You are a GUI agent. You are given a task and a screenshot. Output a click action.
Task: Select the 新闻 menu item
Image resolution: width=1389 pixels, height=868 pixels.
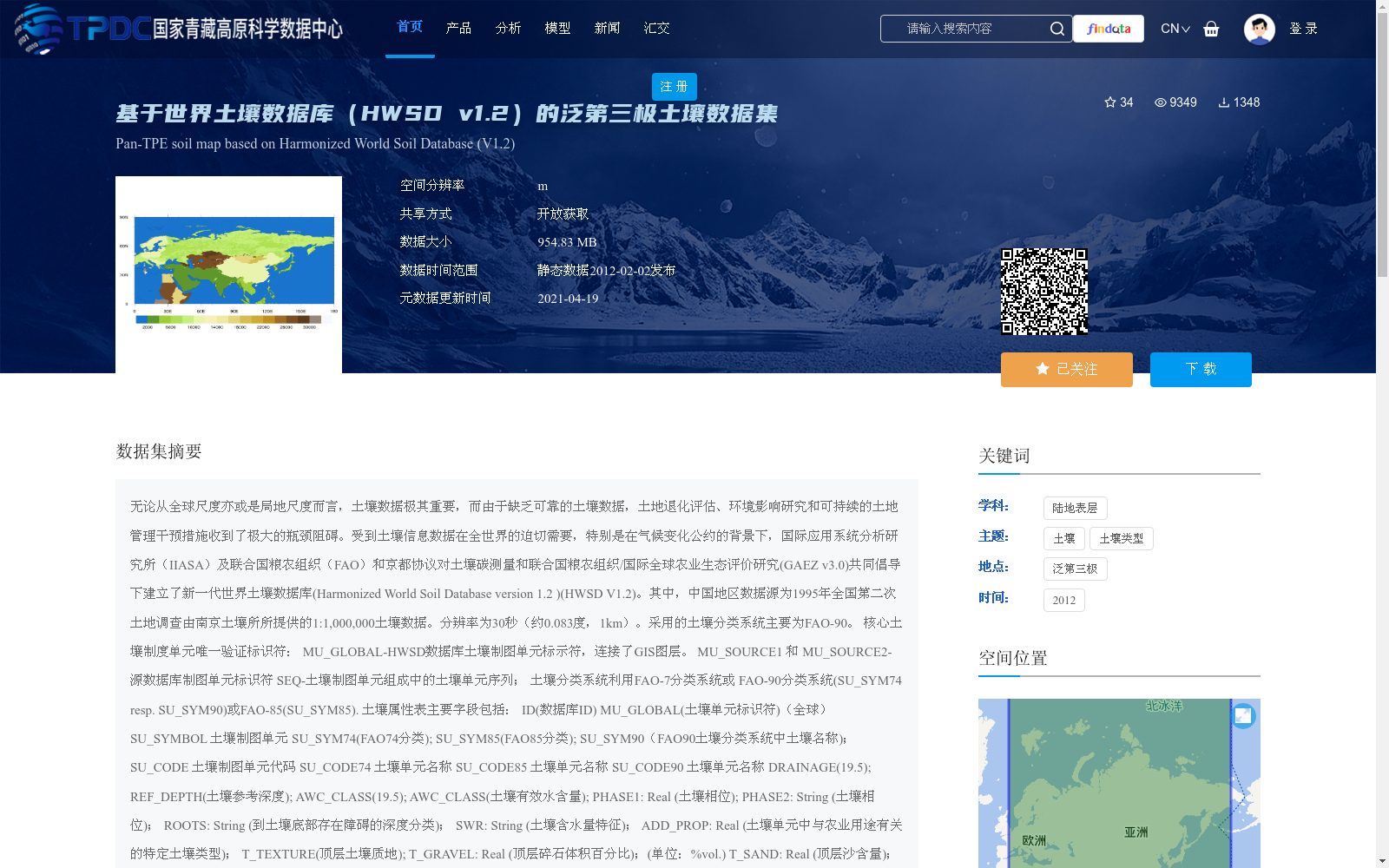[607, 28]
